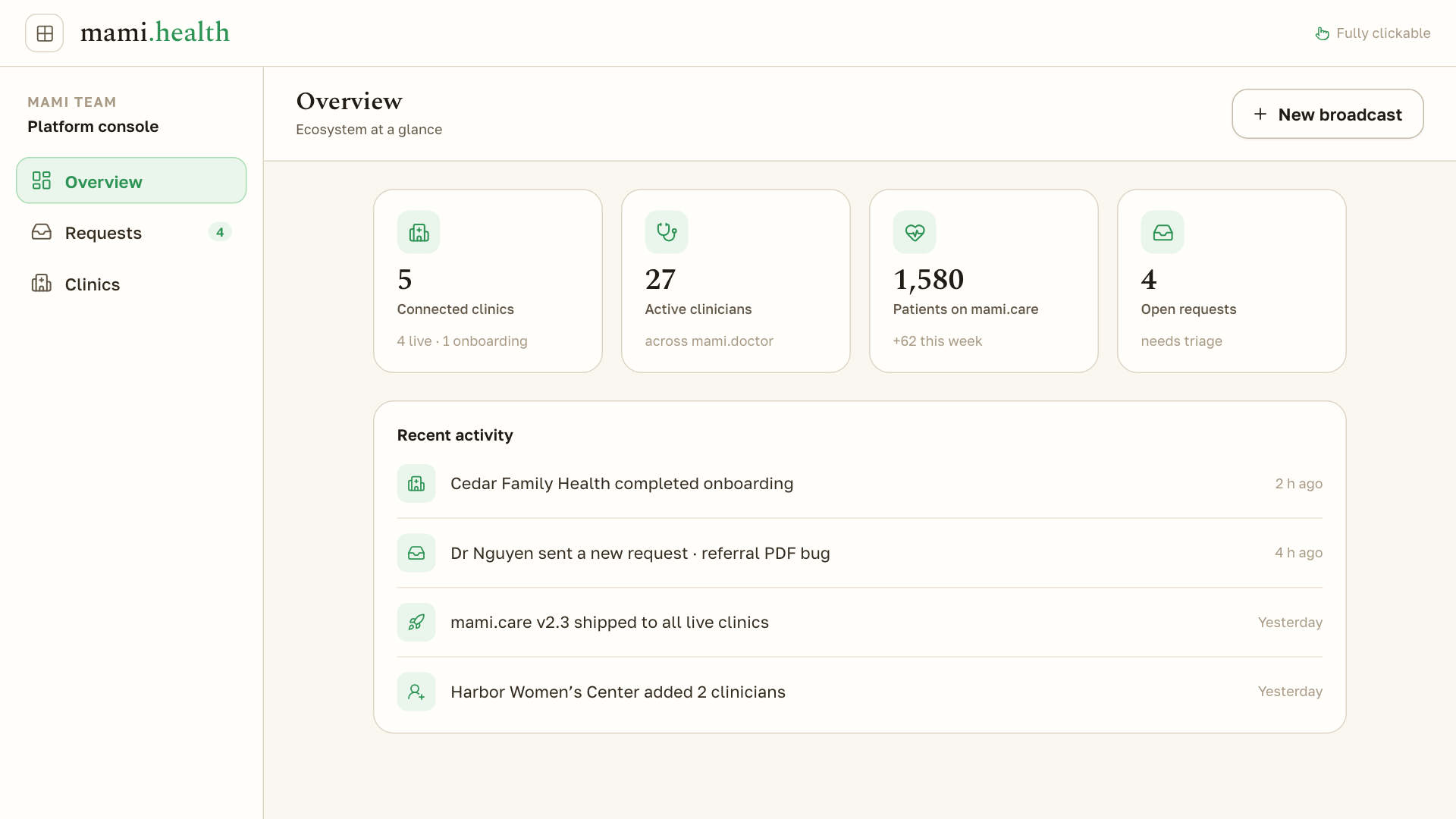The image size is (1456, 819).
Task: Click the rocket icon beside mami.care v2.3
Action: click(416, 623)
